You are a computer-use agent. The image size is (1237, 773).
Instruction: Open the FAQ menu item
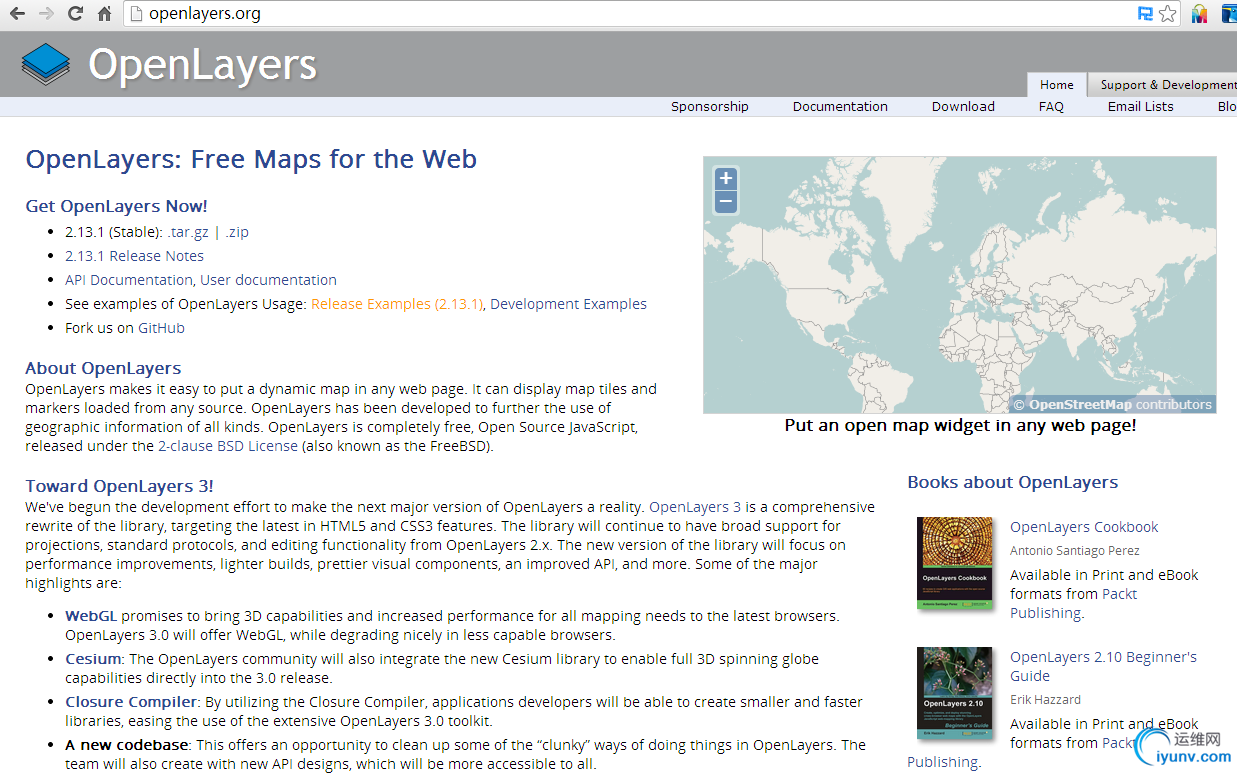[1051, 106]
